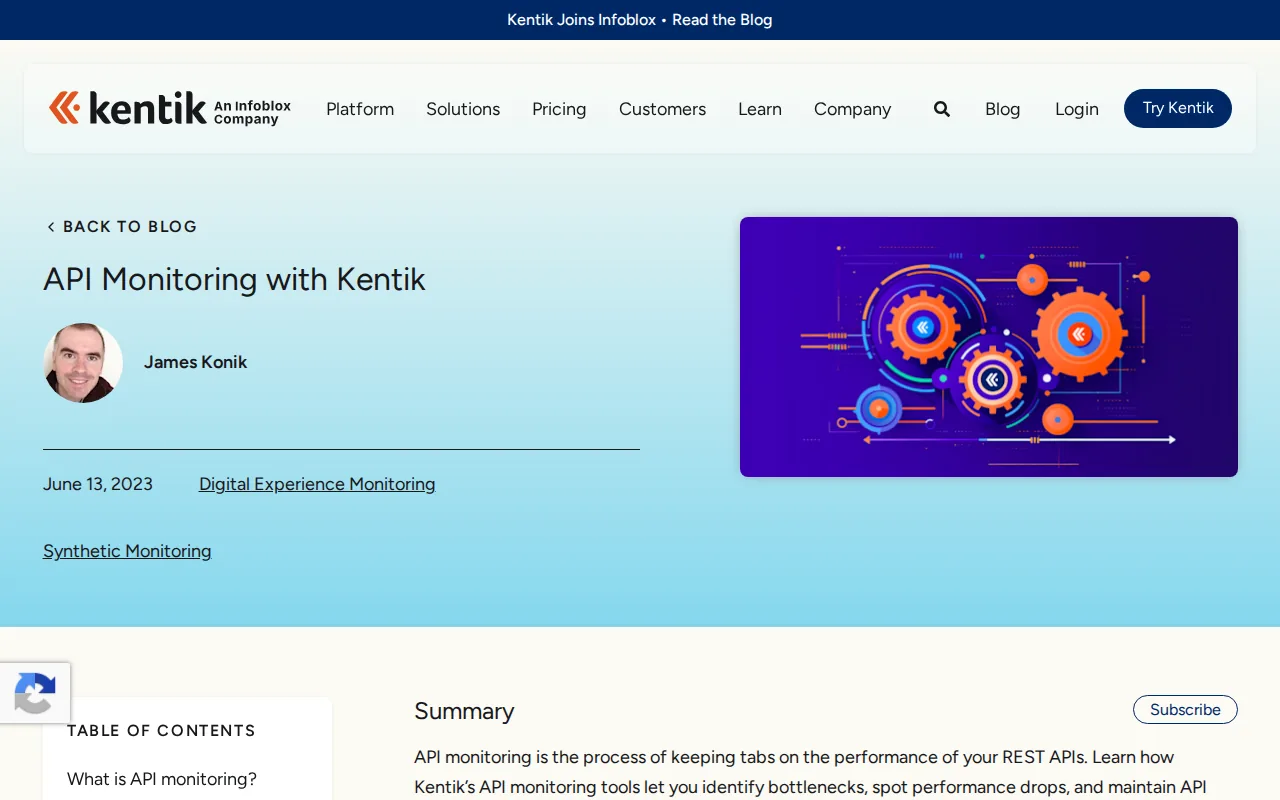Visit the Blog link in the navbar

point(1002,109)
